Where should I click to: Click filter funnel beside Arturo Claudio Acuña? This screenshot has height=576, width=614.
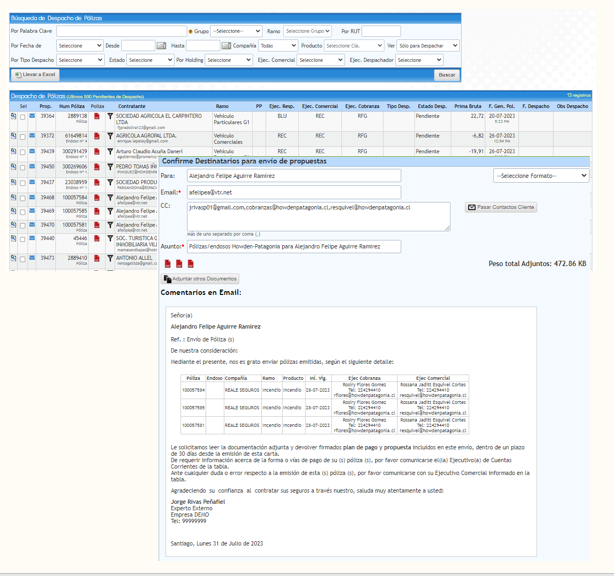tap(110, 152)
